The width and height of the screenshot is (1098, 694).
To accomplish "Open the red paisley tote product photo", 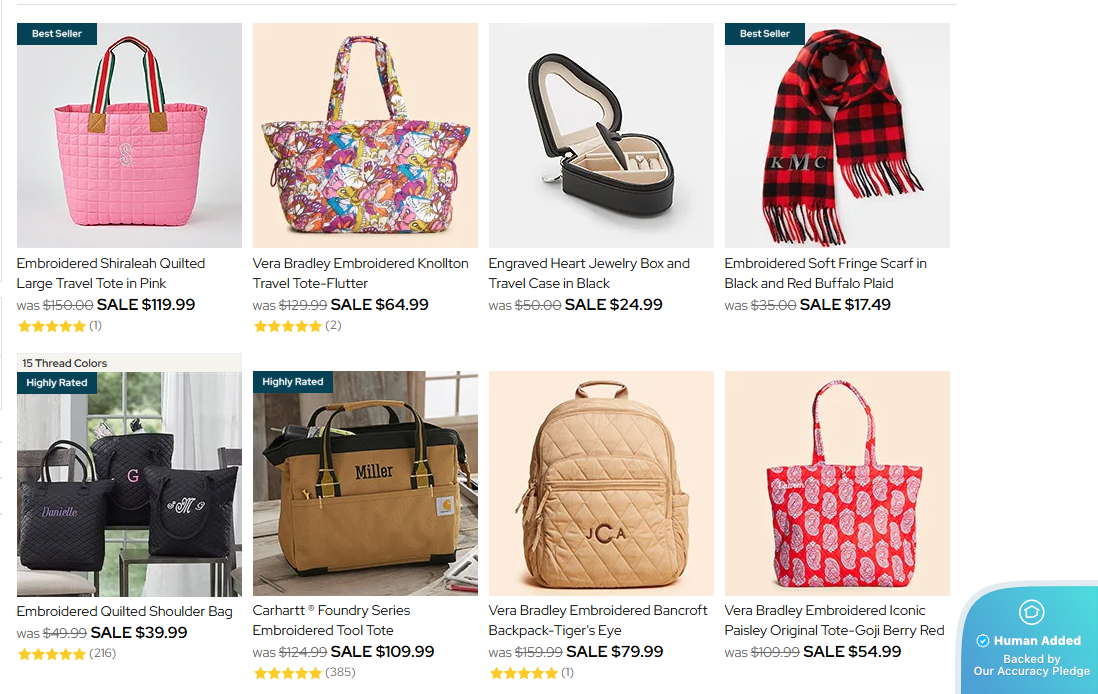I will tap(837, 484).
